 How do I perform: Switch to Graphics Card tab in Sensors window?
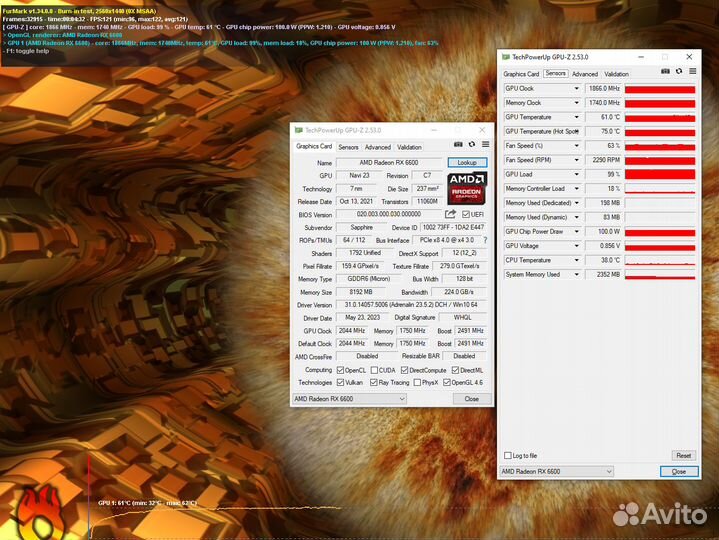tap(521, 74)
